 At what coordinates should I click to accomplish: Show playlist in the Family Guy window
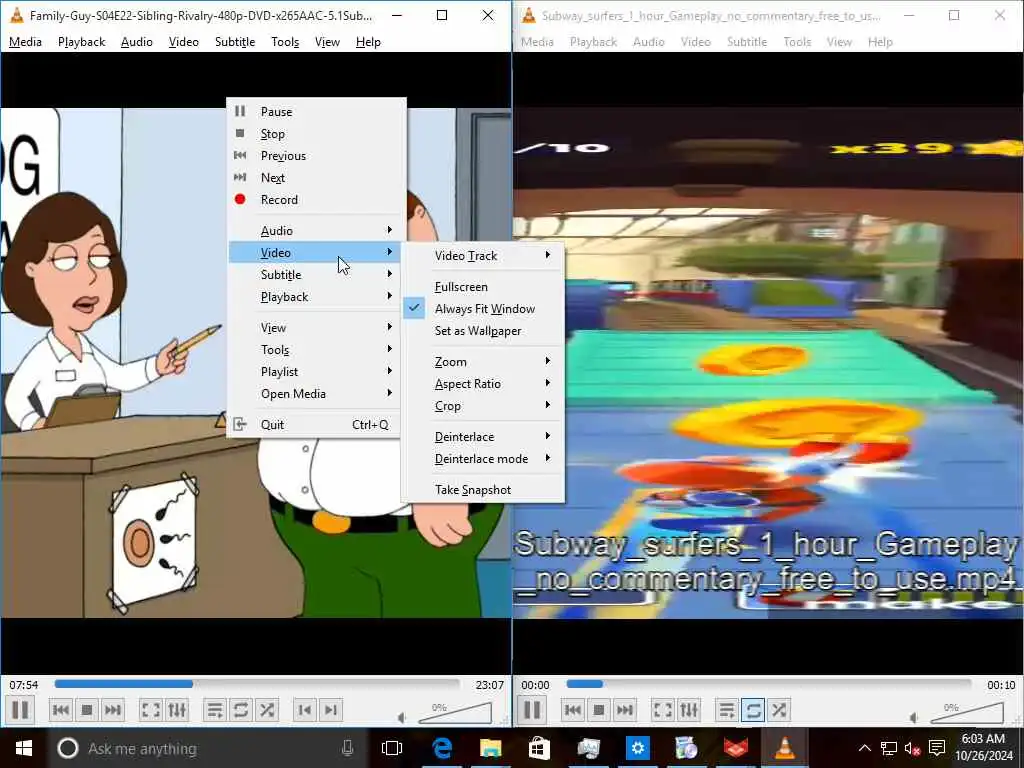tap(215, 710)
